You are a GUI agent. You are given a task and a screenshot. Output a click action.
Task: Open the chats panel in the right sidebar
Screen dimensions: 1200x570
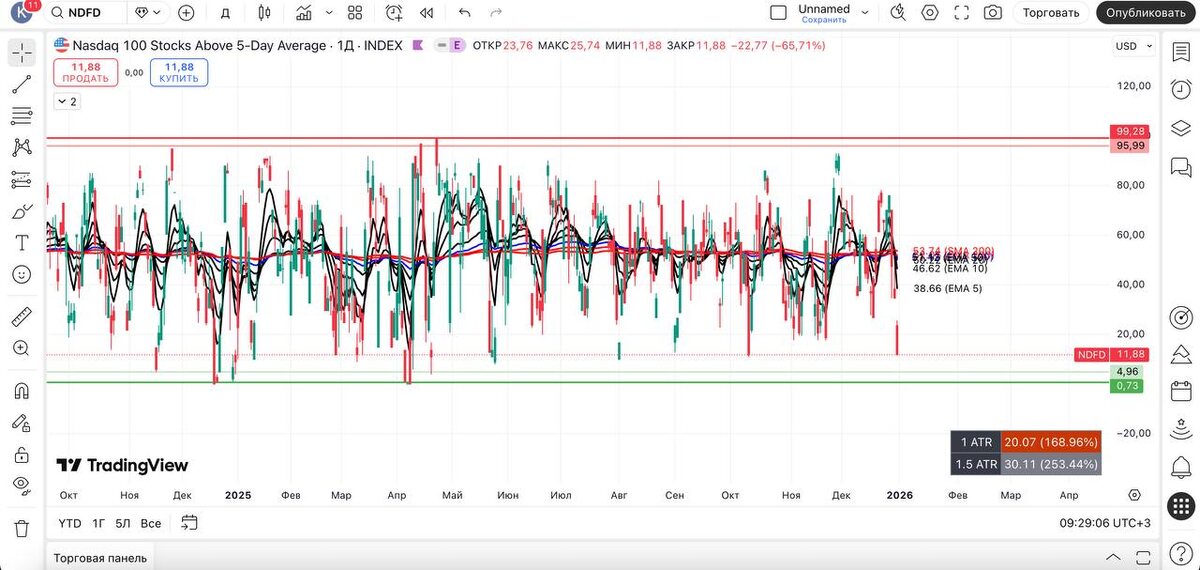(1181, 165)
